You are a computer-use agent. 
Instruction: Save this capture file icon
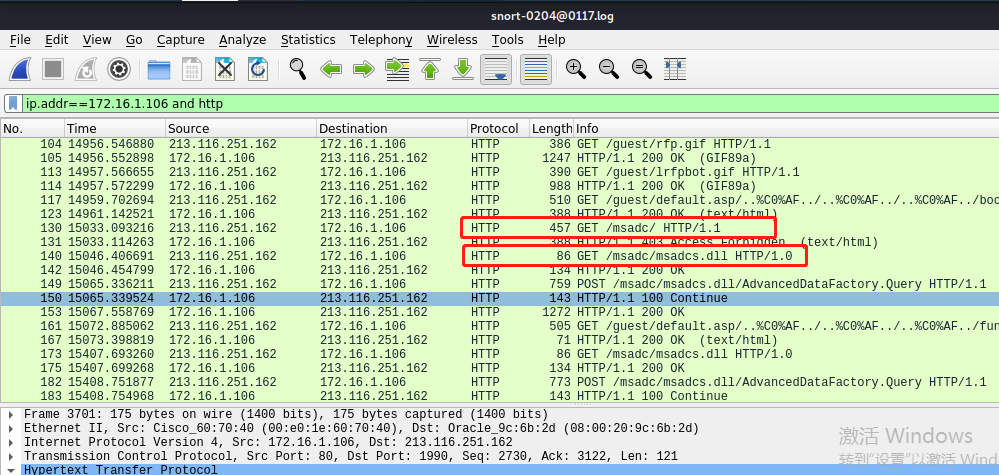(192, 69)
